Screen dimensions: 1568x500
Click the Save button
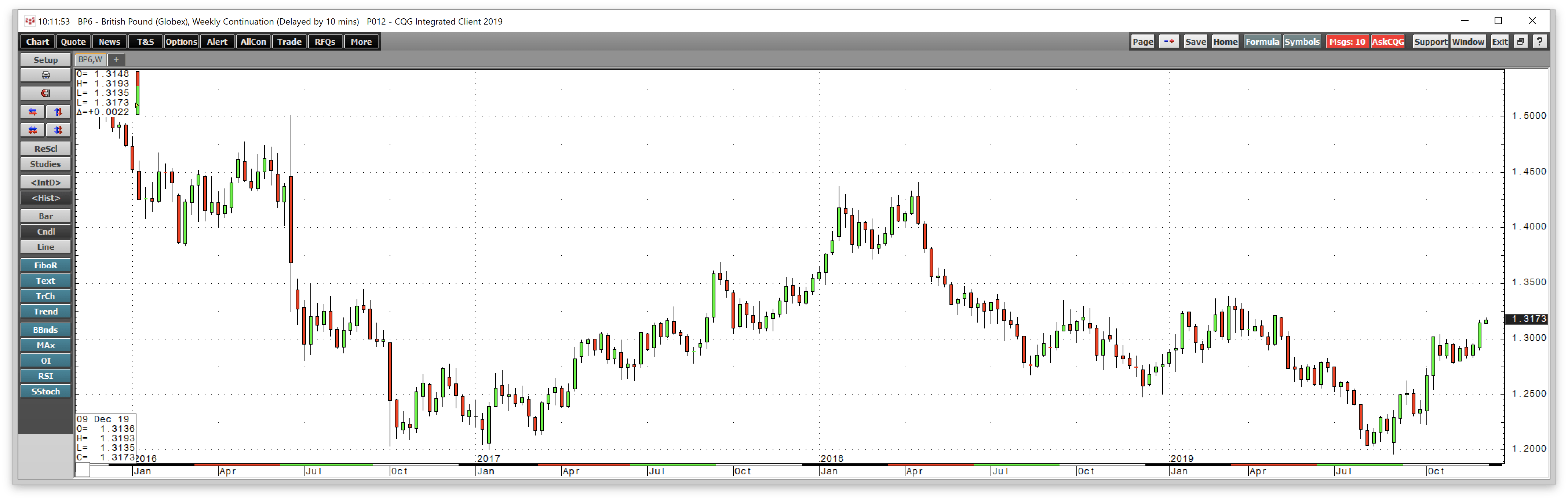pyautogui.click(x=1196, y=41)
